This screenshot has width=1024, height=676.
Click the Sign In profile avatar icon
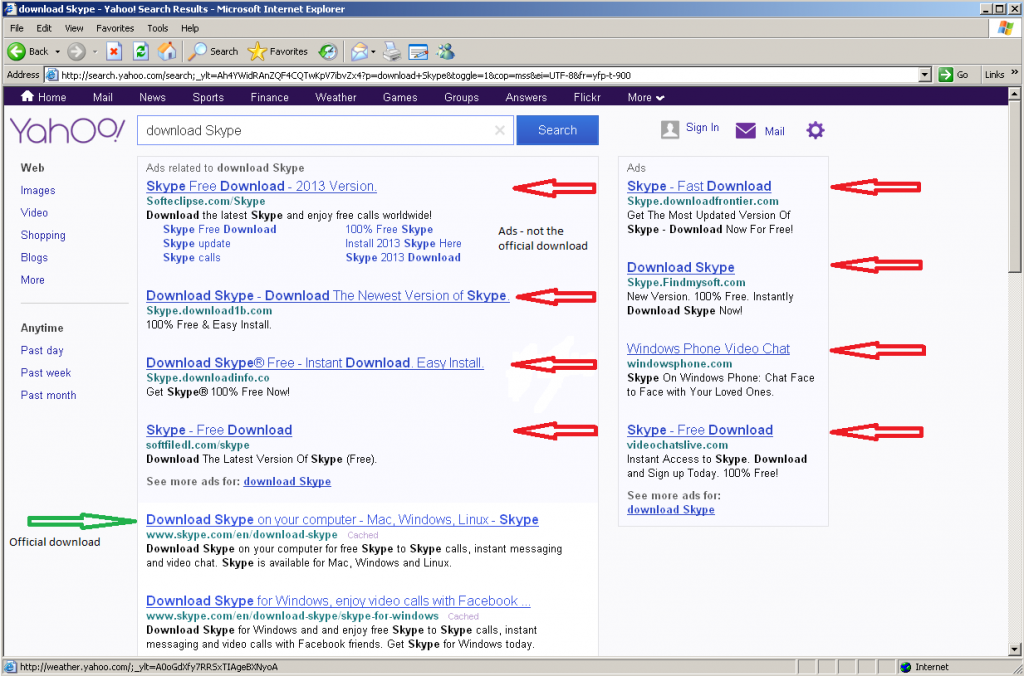[670, 129]
